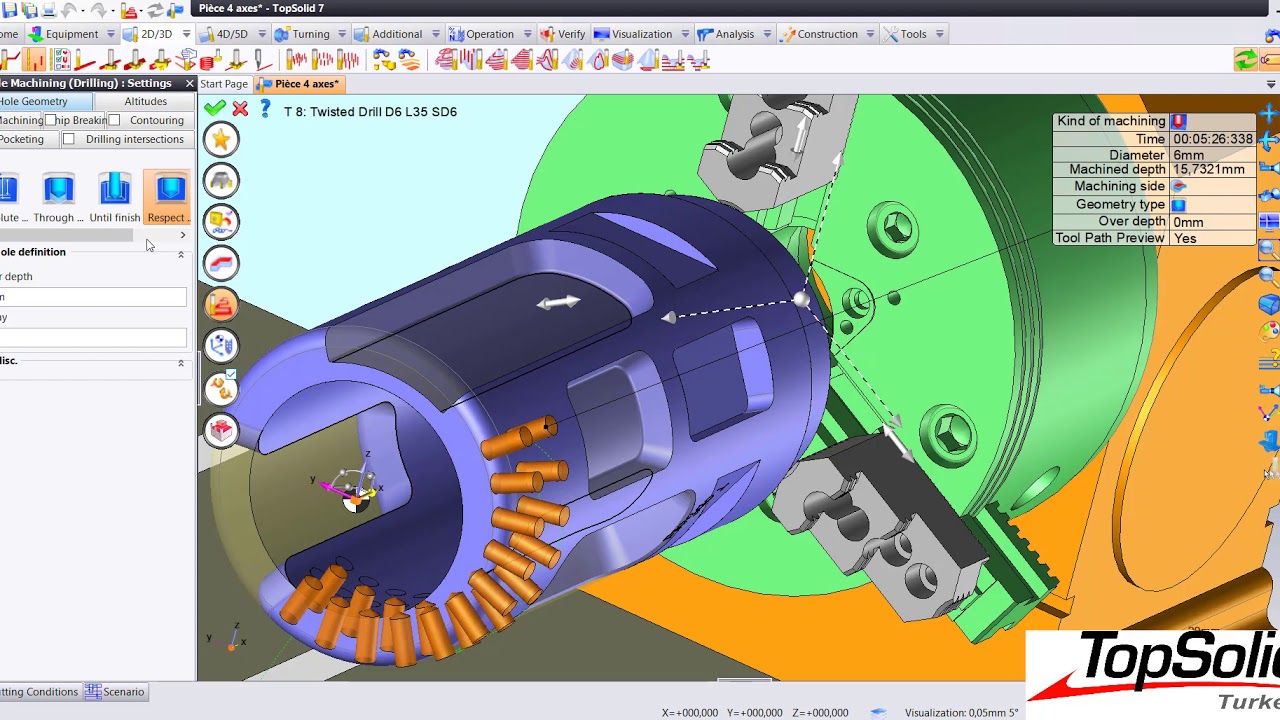Switch to the Pièce 4 axes document tab
This screenshot has width=1280, height=720.
(x=299, y=84)
